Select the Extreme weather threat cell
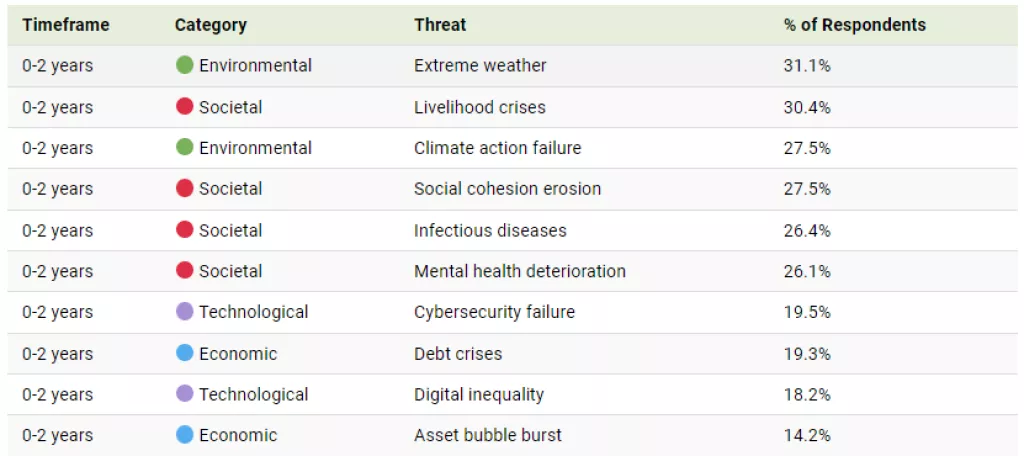The image size is (1024, 456). coord(480,66)
